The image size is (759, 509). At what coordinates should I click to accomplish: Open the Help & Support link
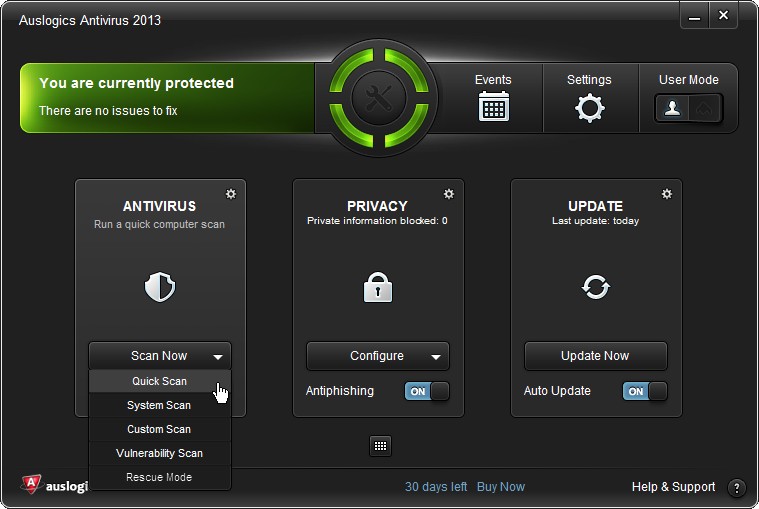tap(673, 487)
